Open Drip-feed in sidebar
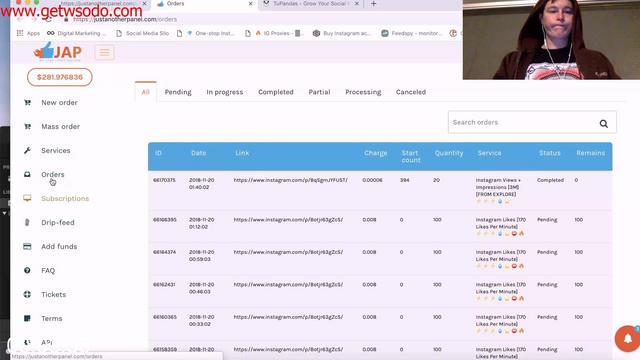The width and height of the screenshot is (640, 360). [x=58, y=222]
